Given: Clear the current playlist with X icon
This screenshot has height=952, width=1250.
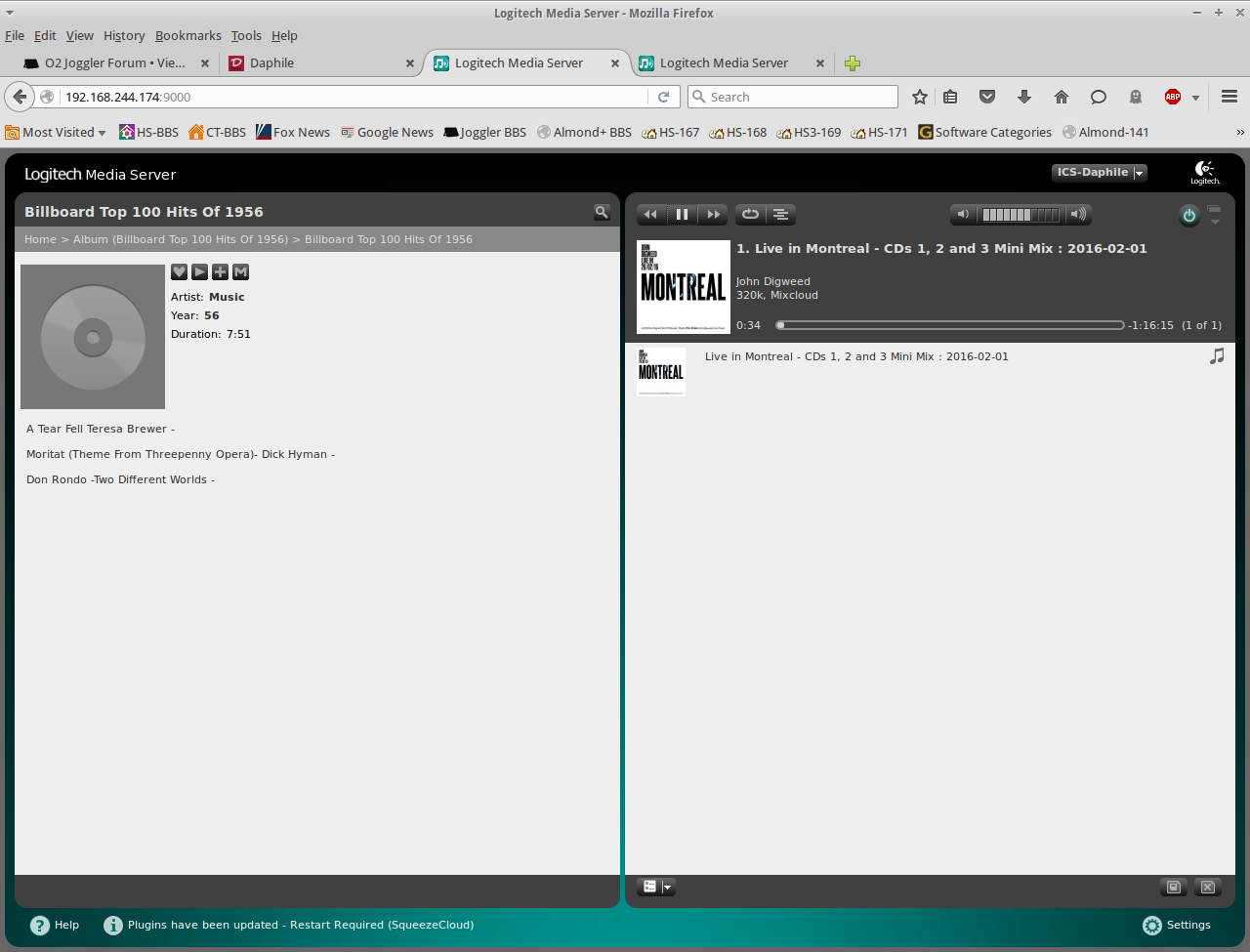Looking at the screenshot, I should click(1208, 887).
